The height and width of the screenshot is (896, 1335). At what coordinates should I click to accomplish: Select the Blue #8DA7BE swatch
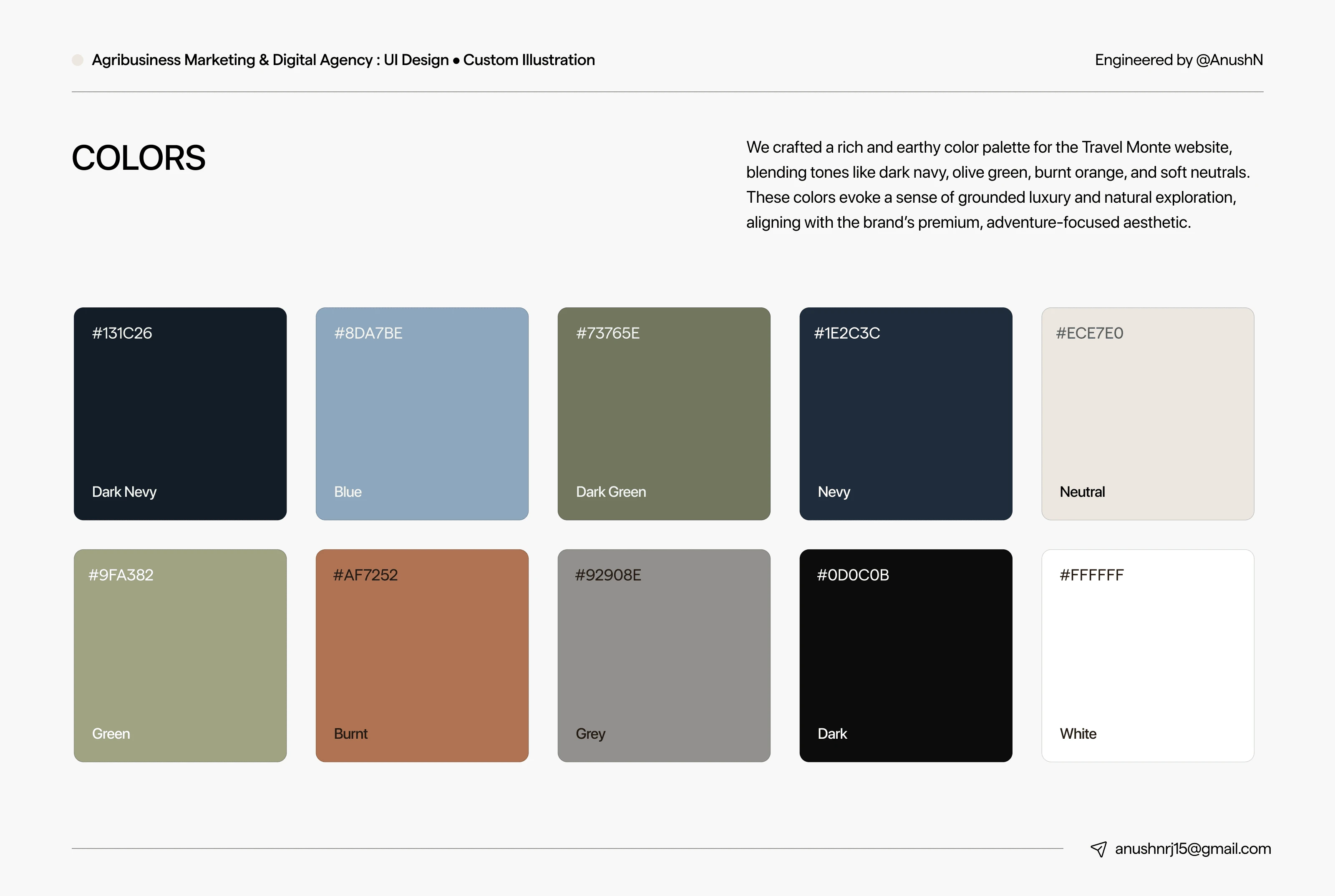(422, 414)
